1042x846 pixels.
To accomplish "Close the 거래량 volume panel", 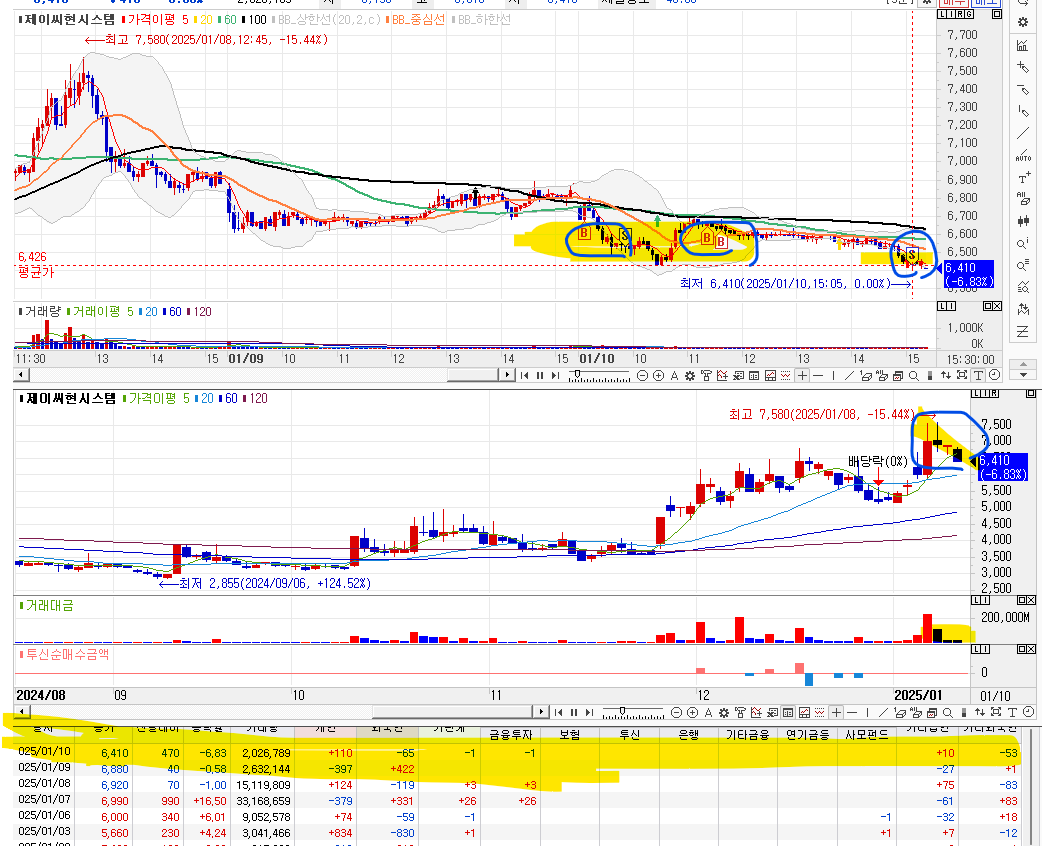I will [996, 306].
